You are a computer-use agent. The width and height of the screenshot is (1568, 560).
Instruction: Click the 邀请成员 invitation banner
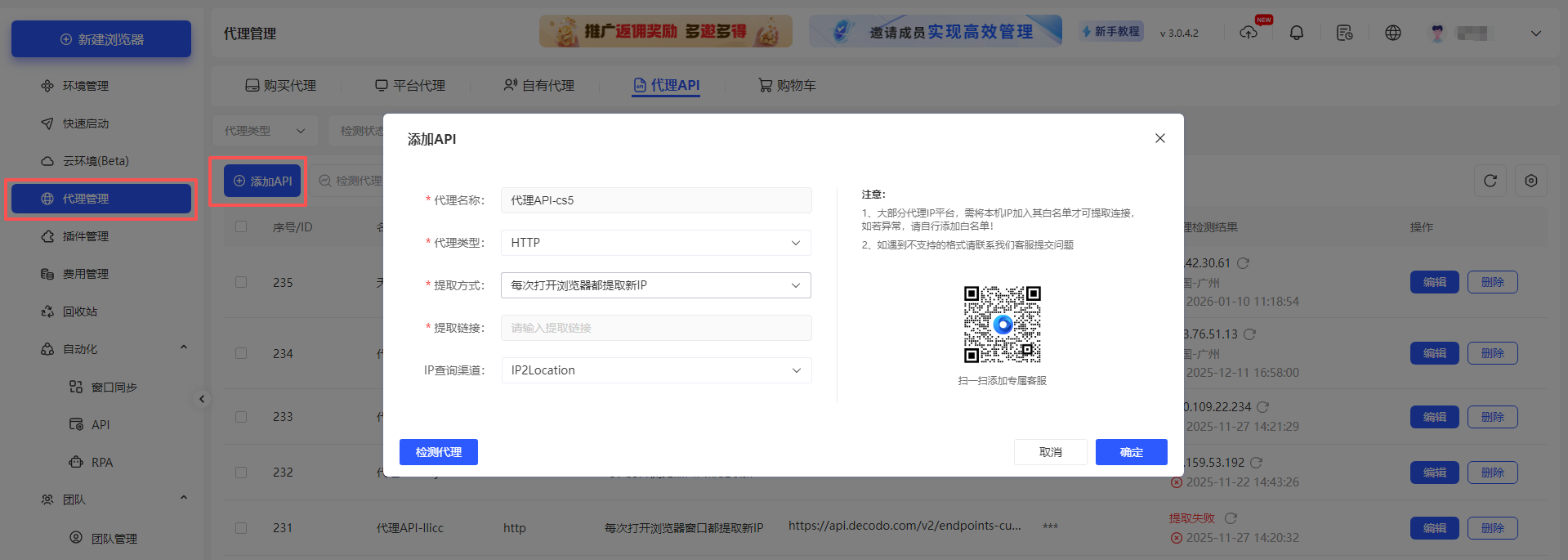[936, 31]
